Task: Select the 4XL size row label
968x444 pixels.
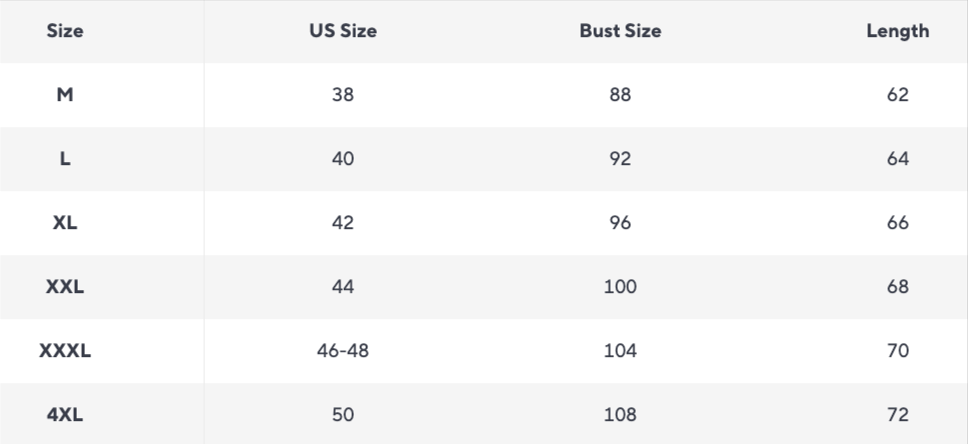Action: [65, 414]
